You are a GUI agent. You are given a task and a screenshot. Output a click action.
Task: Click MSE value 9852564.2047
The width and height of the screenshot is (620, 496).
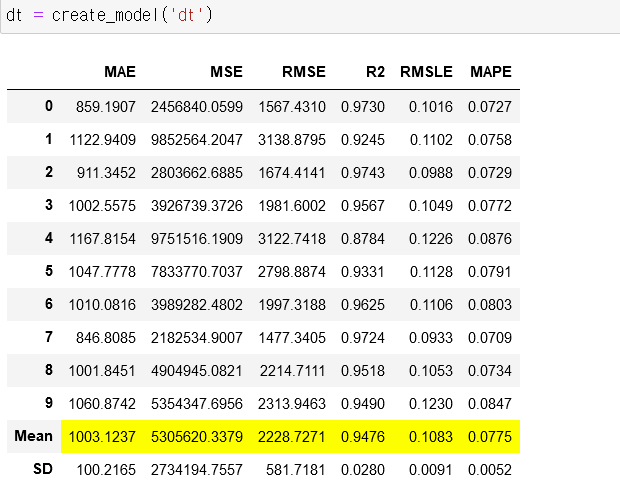[x=197, y=140]
